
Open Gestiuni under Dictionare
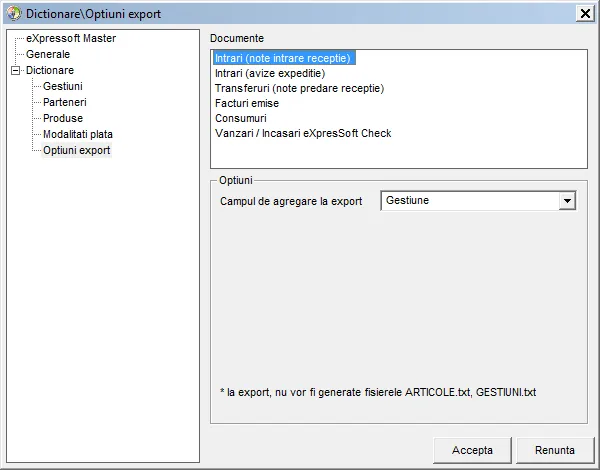[x=63, y=86]
